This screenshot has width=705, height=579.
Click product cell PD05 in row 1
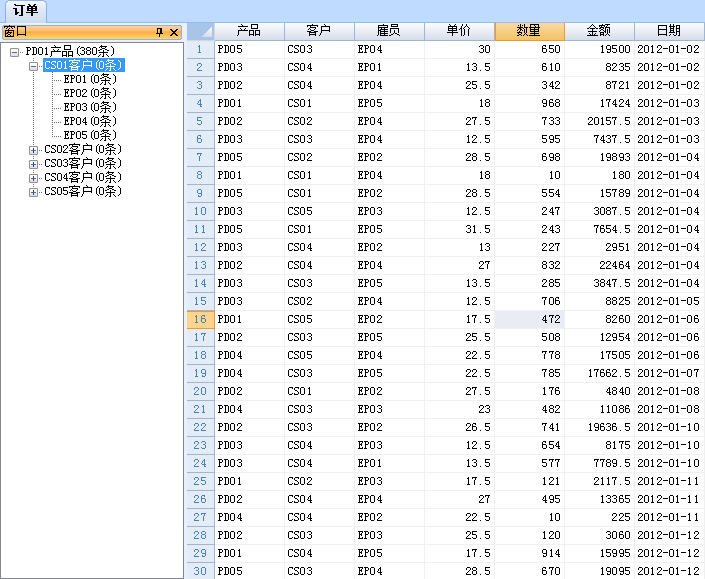[249, 49]
